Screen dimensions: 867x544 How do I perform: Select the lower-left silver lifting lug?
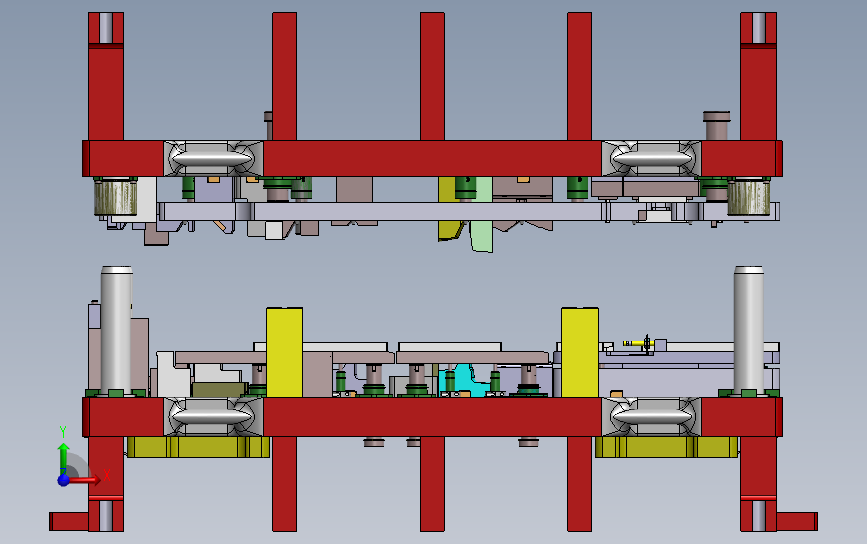pyautogui.click(x=212, y=417)
